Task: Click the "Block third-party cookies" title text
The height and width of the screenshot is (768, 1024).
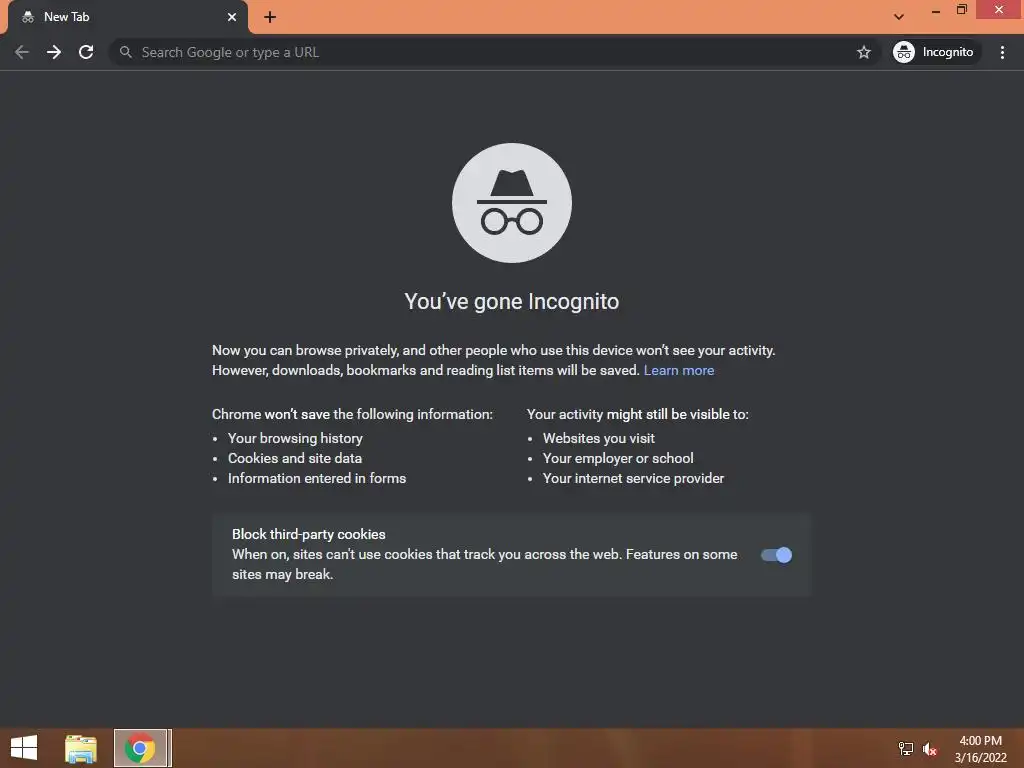Action: click(309, 534)
